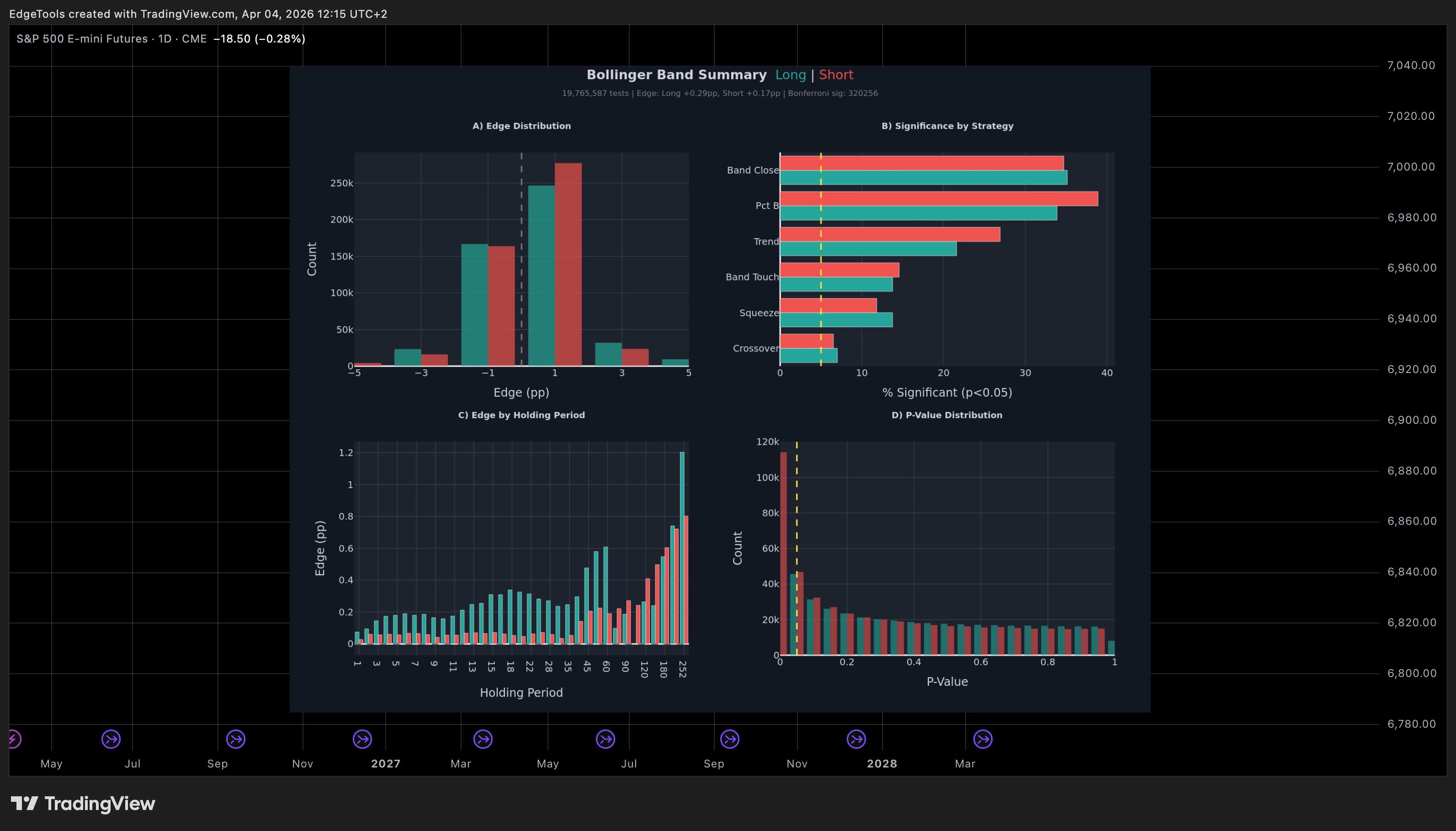Open event marker between Nov 2026 and 2027

click(x=362, y=739)
